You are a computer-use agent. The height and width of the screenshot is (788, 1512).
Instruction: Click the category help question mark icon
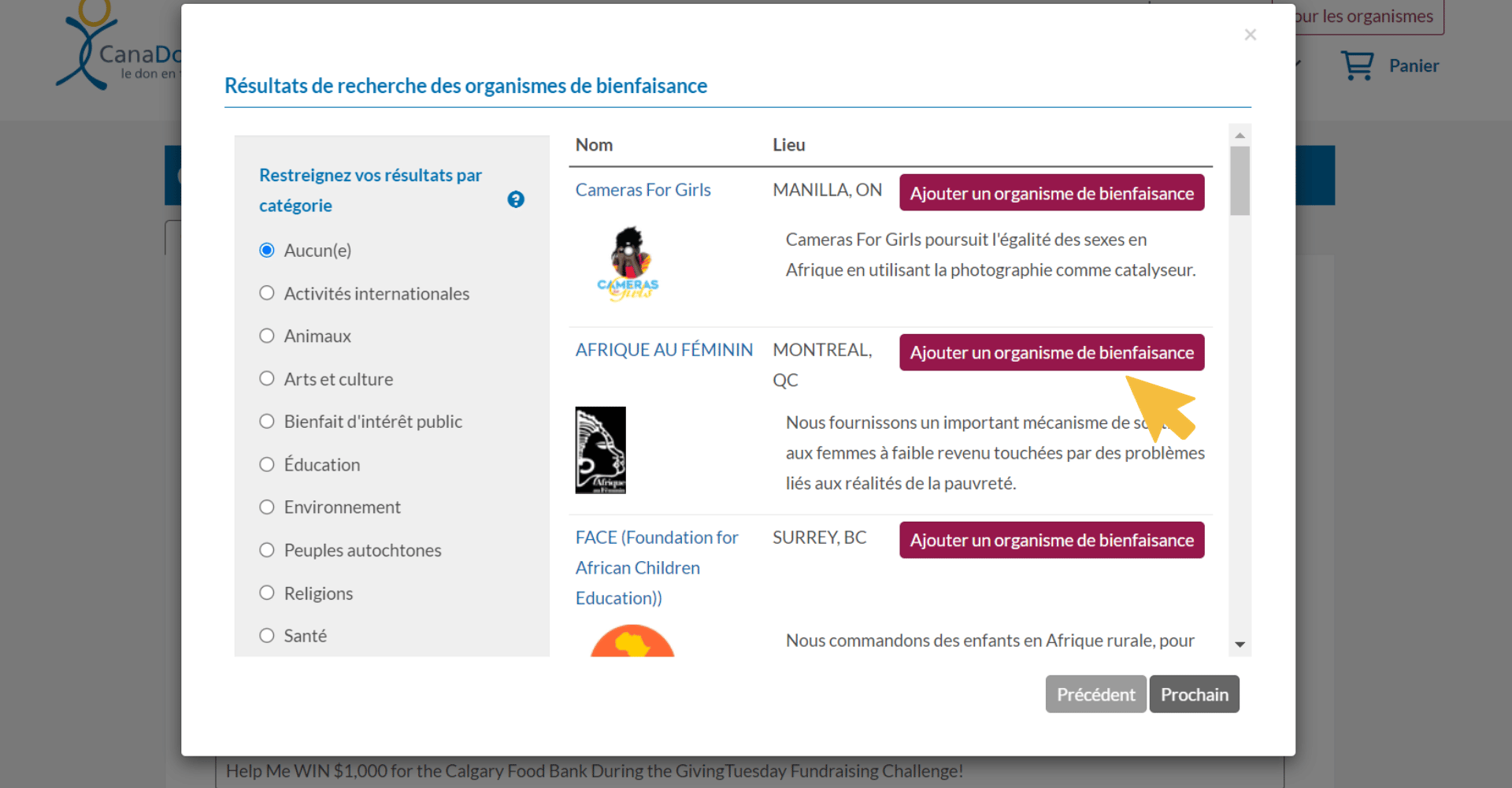pyautogui.click(x=516, y=199)
